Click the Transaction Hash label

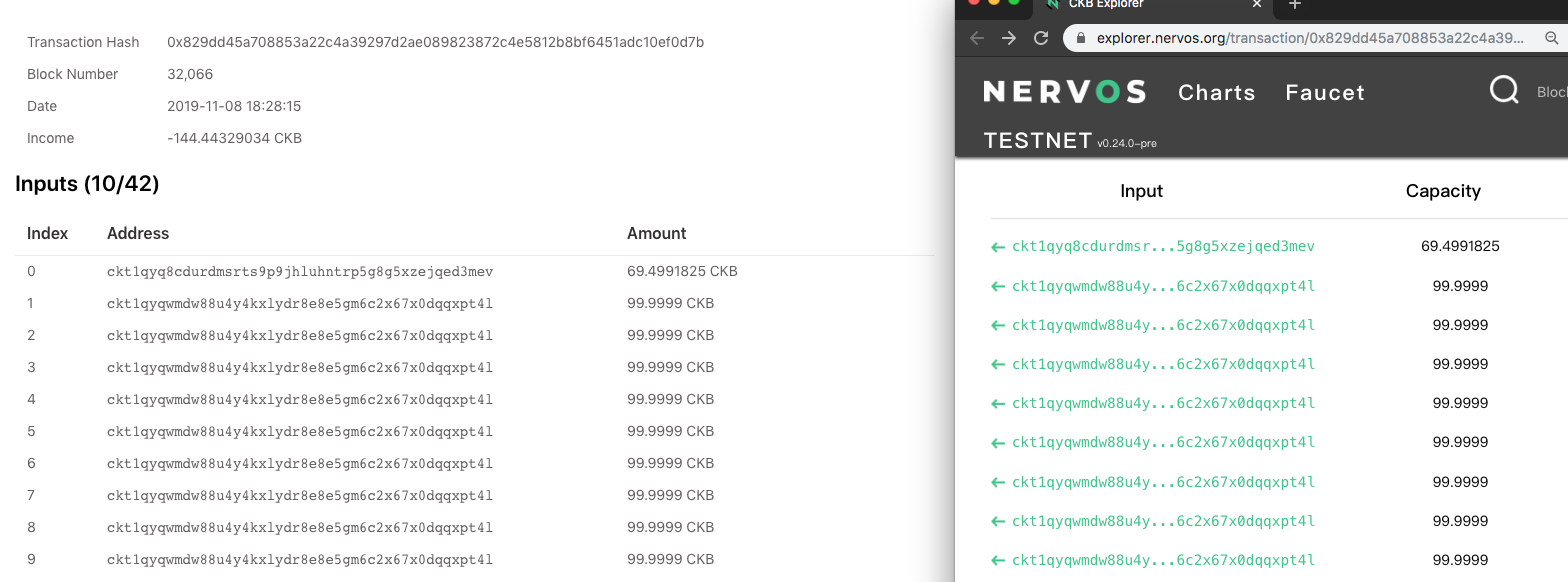pos(83,42)
